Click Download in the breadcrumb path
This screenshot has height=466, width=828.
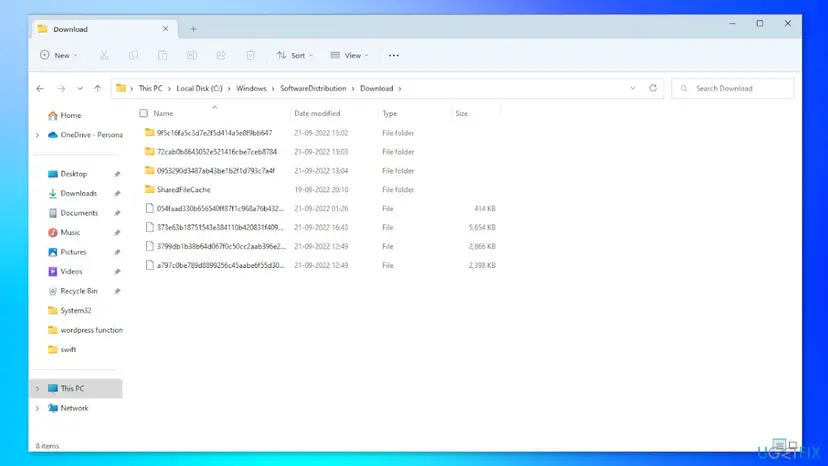[377, 88]
